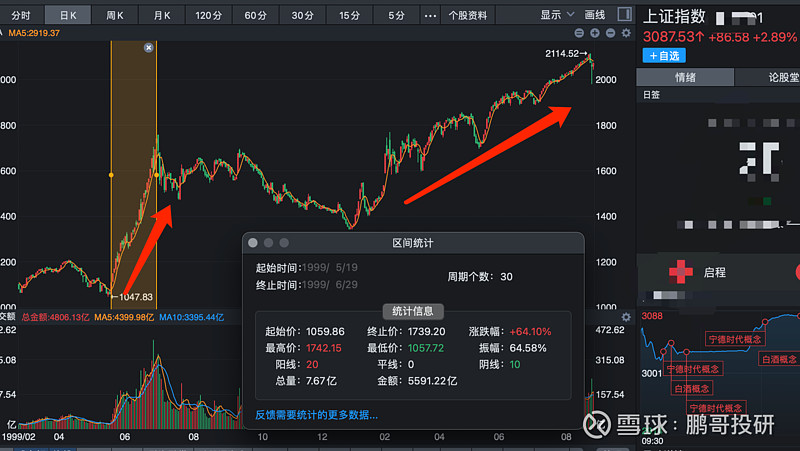Image resolution: width=800 pixels, height=451 pixels.
Task: Click the 最低价 1057.72 value
Action: coord(426,348)
